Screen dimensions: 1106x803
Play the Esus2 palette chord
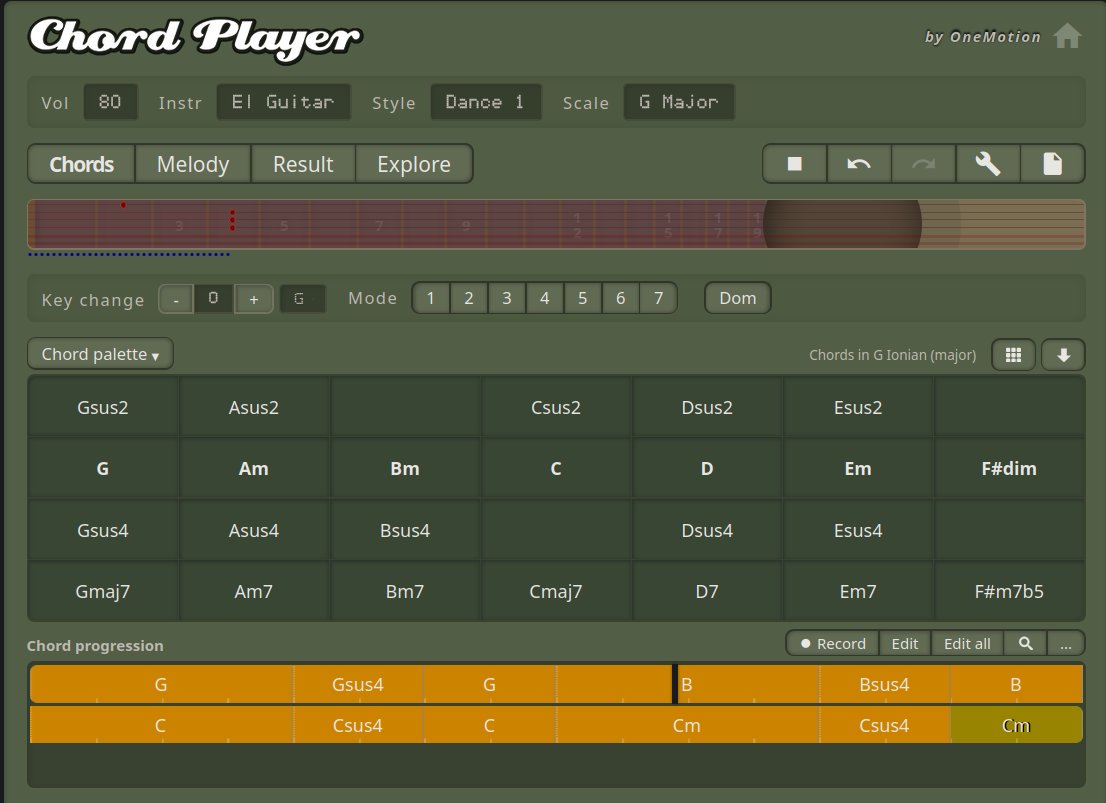click(x=858, y=407)
